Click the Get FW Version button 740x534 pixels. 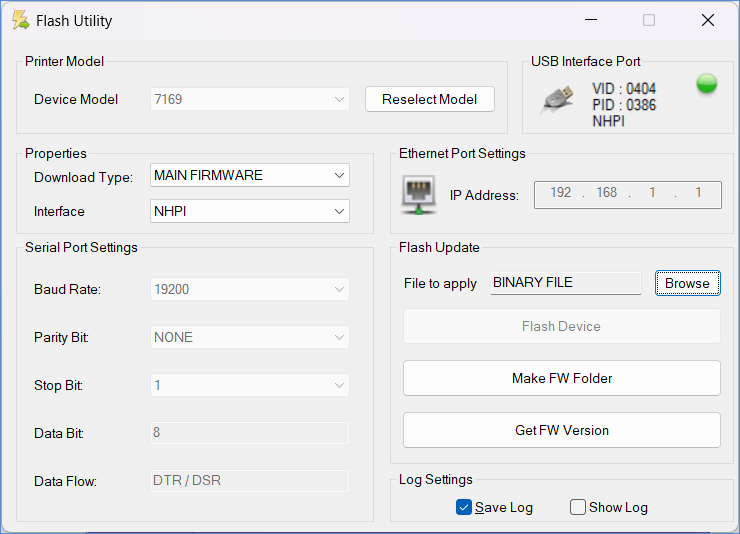tap(562, 430)
